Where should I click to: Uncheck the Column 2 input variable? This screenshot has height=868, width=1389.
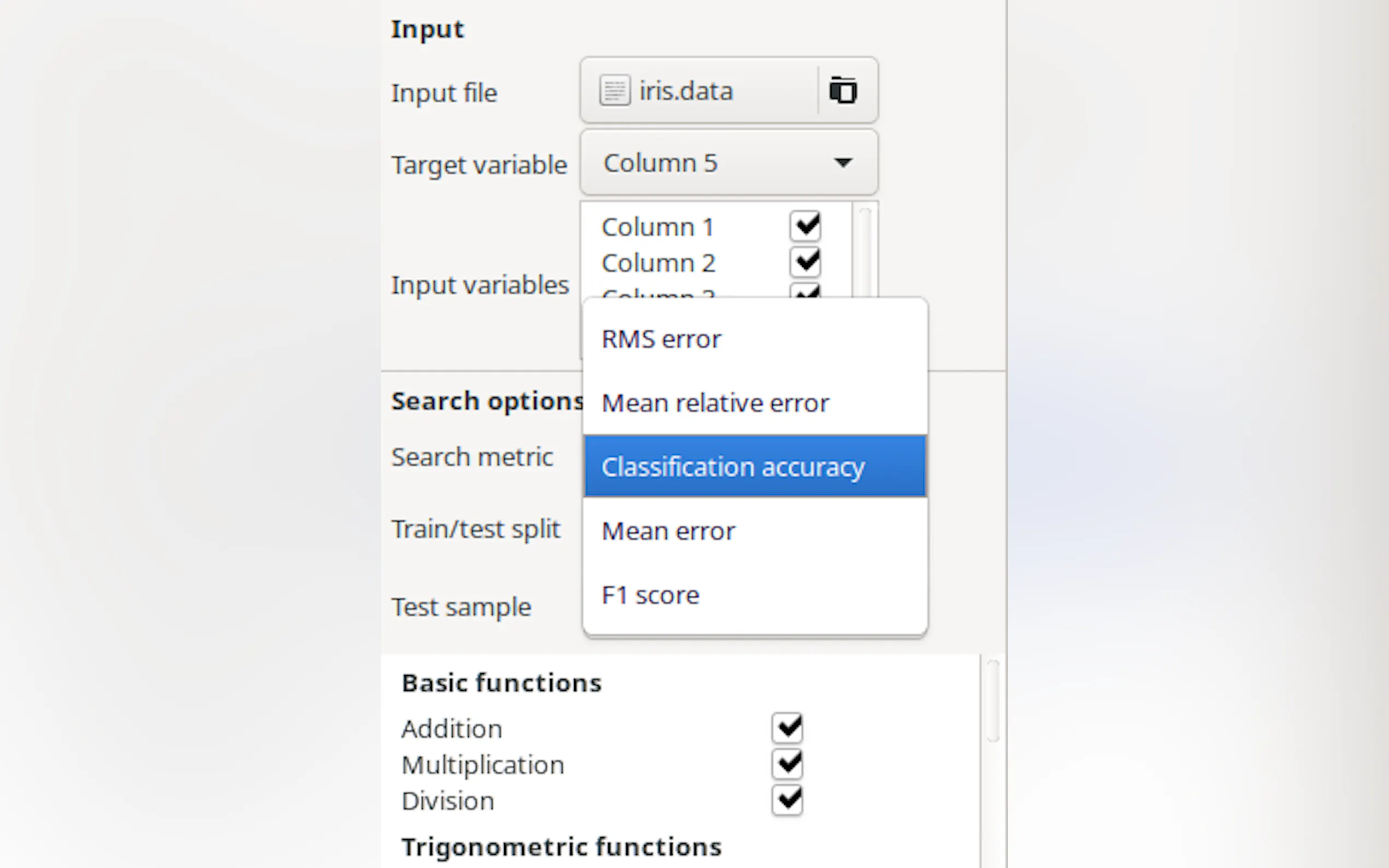(x=805, y=262)
